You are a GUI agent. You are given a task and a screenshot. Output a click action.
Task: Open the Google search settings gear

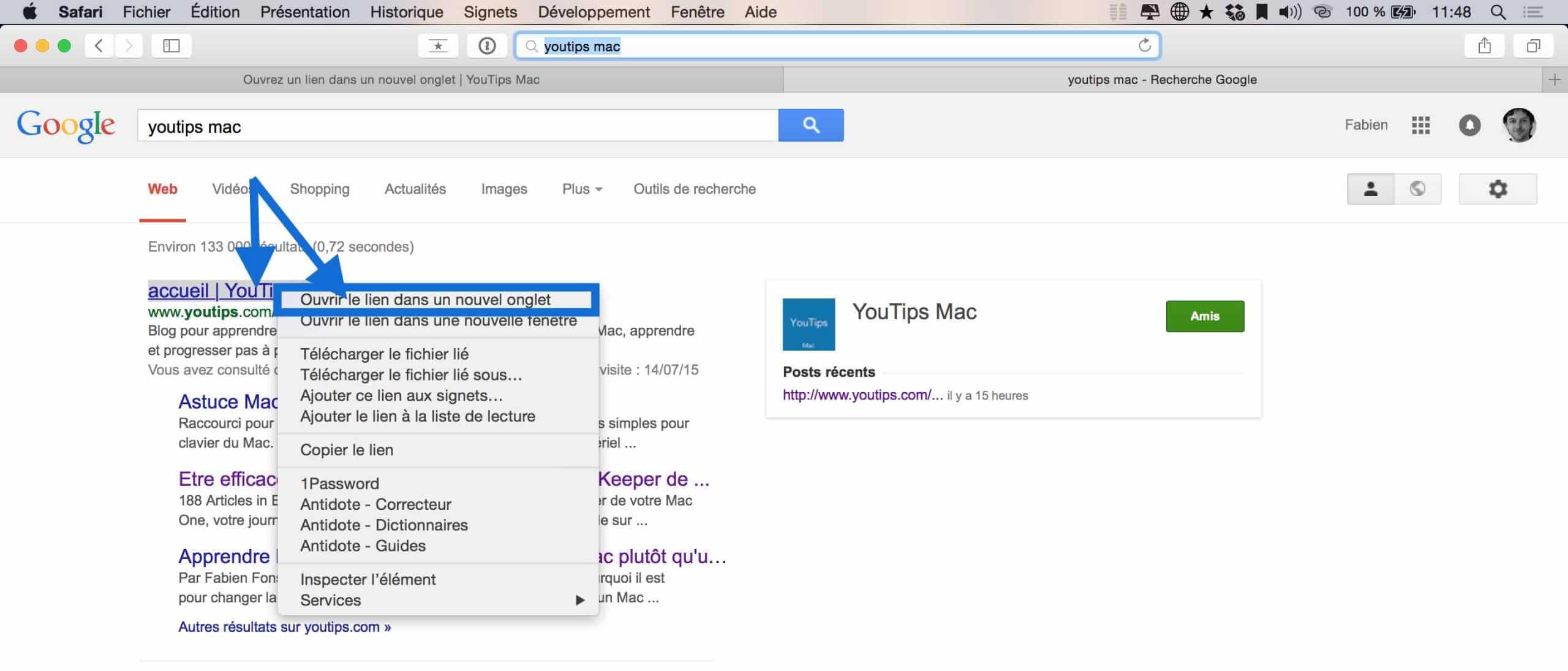[x=1498, y=189]
